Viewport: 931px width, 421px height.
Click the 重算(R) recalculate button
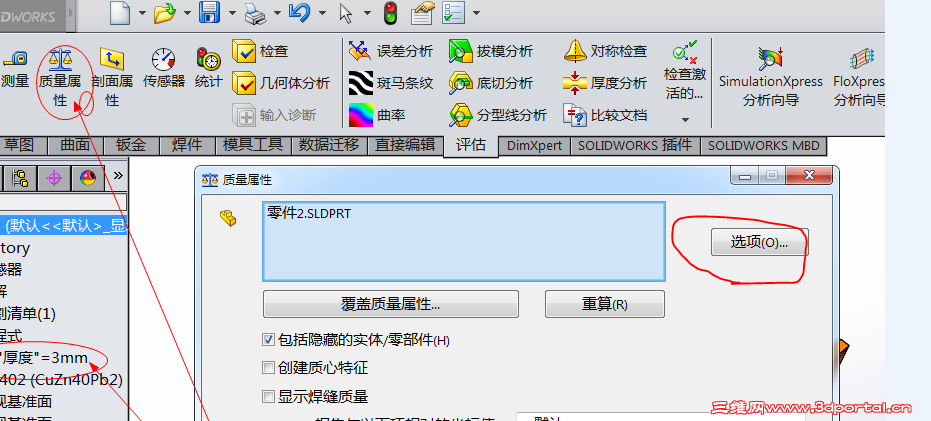604,305
